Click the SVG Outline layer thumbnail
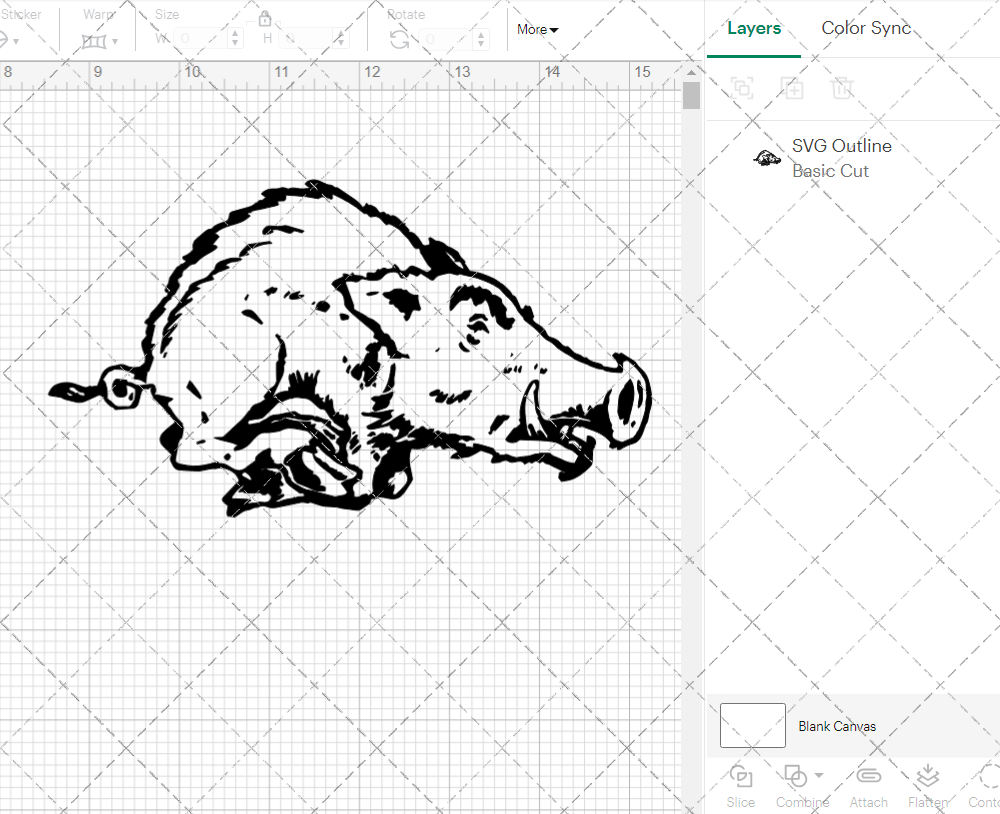Image resolution: width=1000 pixels, height=814 pixels. pos(766,158)
